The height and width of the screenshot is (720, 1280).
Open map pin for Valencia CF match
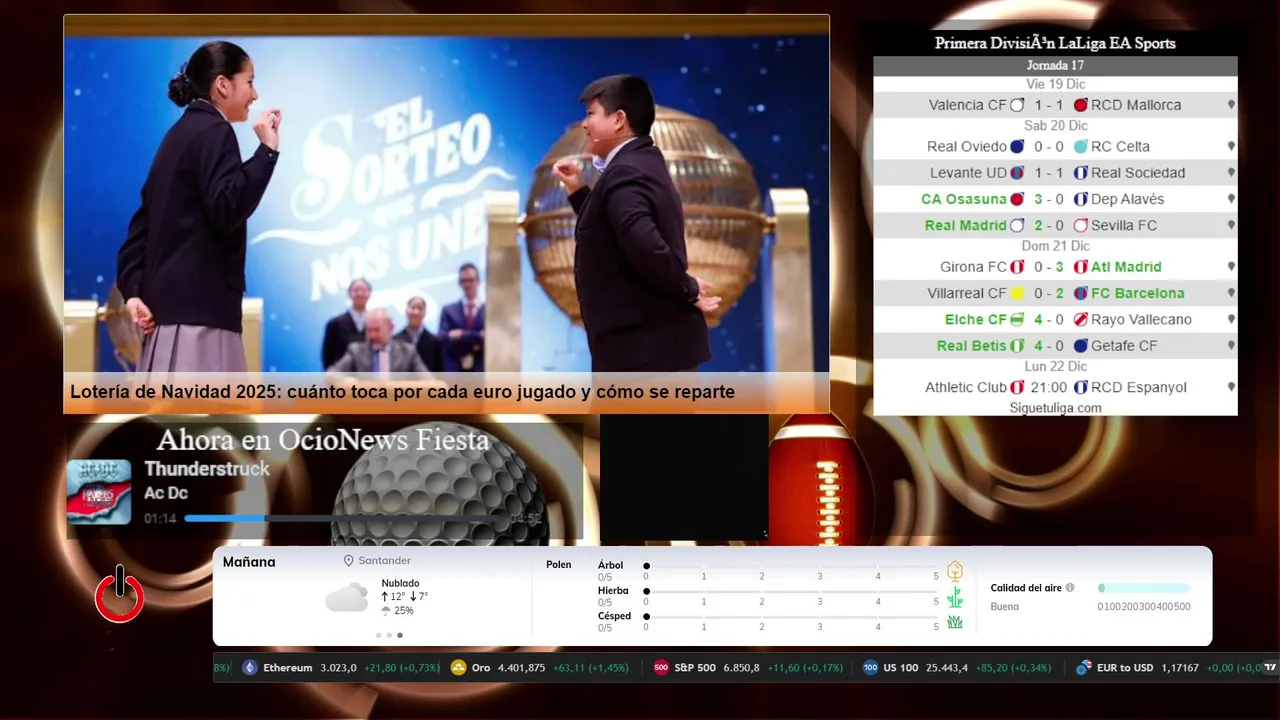click(x=1231, y=105)
